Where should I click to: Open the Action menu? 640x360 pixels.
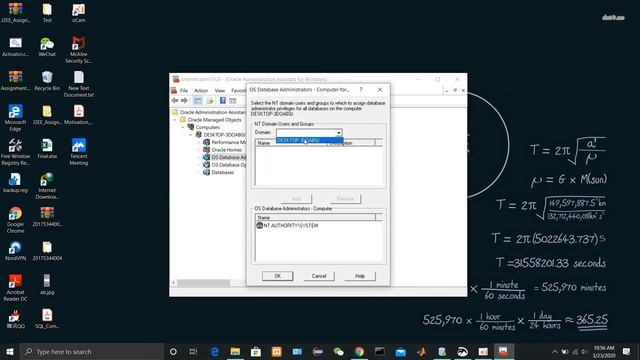[x=201, y=90]
